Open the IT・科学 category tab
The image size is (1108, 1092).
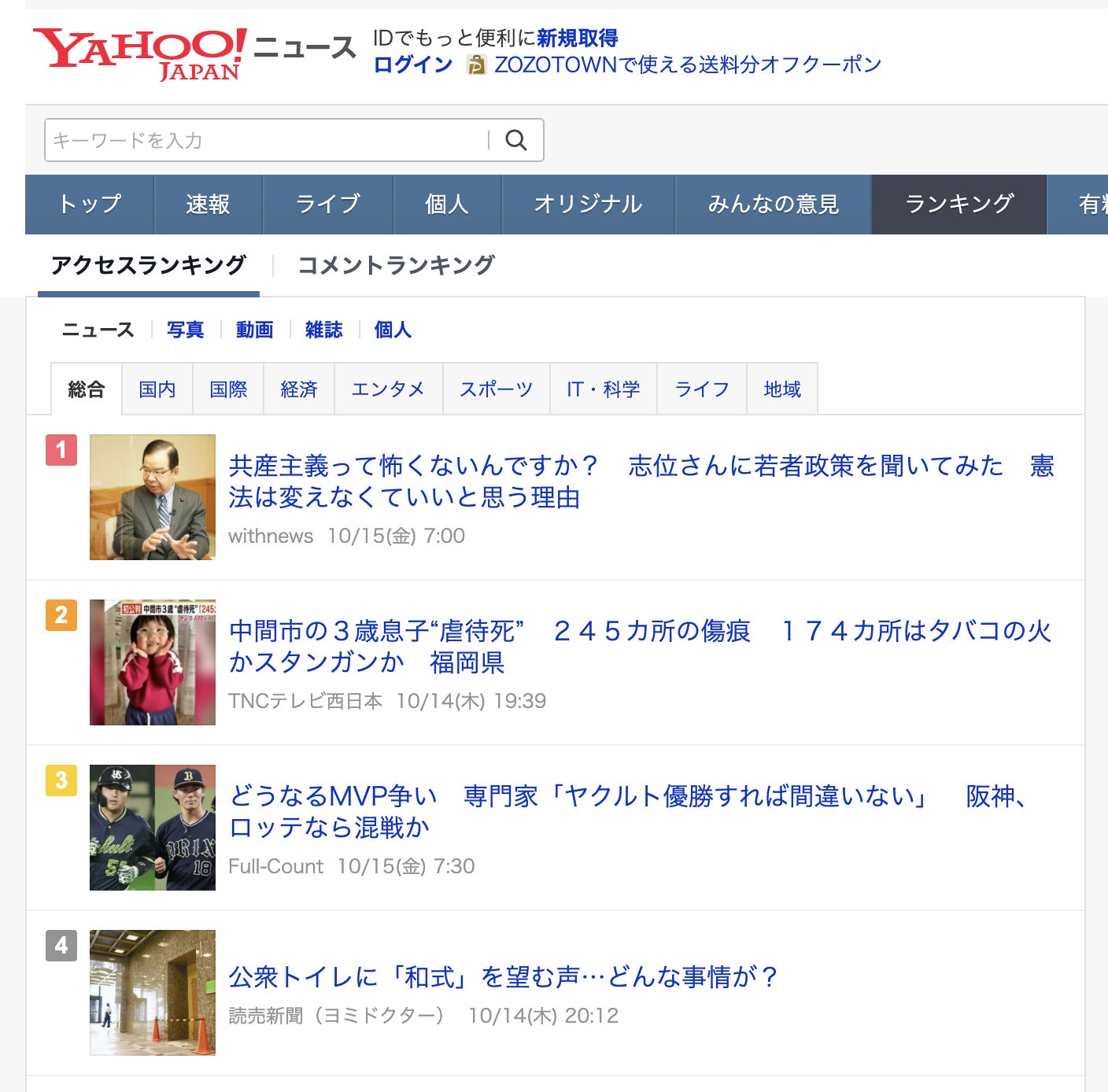tap(603, 389)
